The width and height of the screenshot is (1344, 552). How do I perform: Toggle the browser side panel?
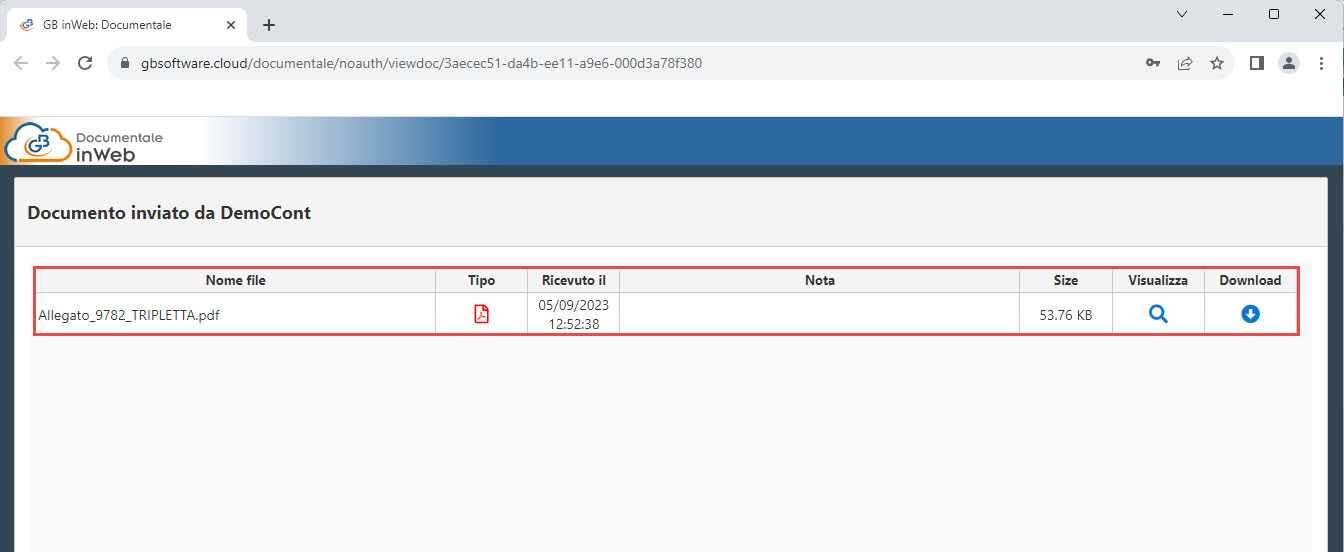click(1257, 63)
